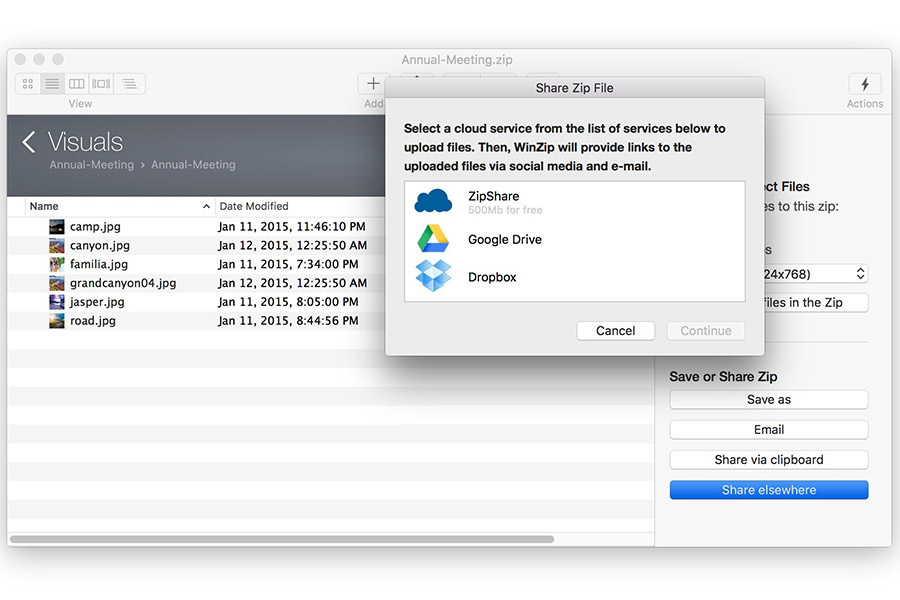The image size is (900, 600).
Task: Open the Actions lightning bolt menu
Action: coord(864,84)
